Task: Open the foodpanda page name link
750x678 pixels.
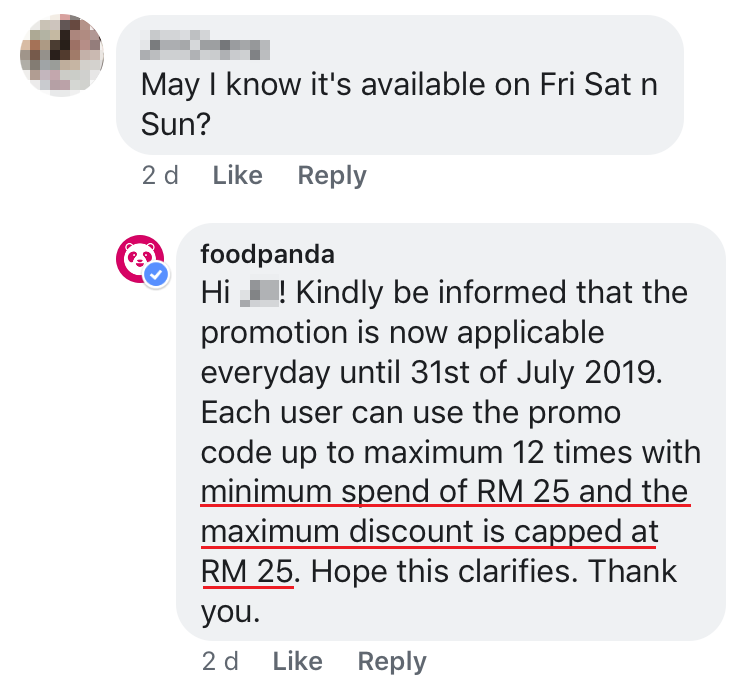Action: click(267, 253)
